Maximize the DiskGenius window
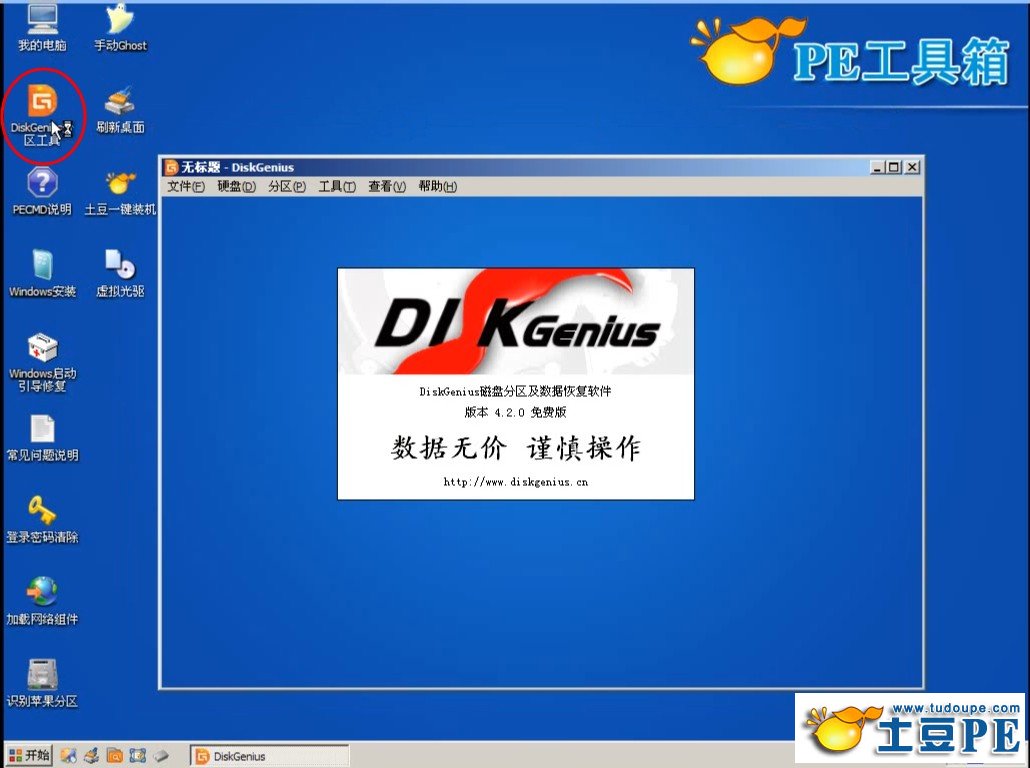This screenshot has width=1030, height=768. pyautogui.click(x=893, y=167)
